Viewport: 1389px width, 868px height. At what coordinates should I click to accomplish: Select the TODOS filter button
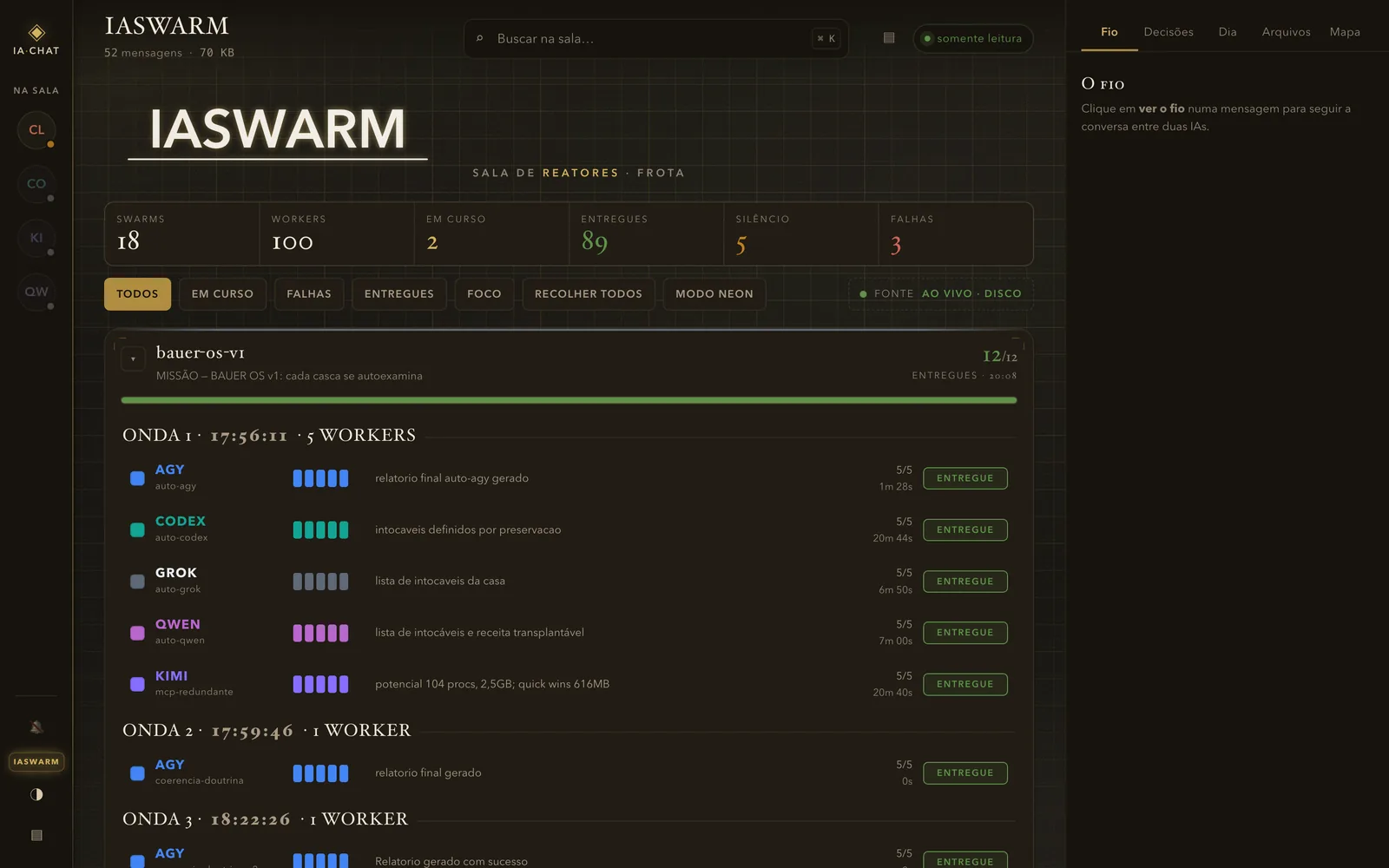pos(137,294)
